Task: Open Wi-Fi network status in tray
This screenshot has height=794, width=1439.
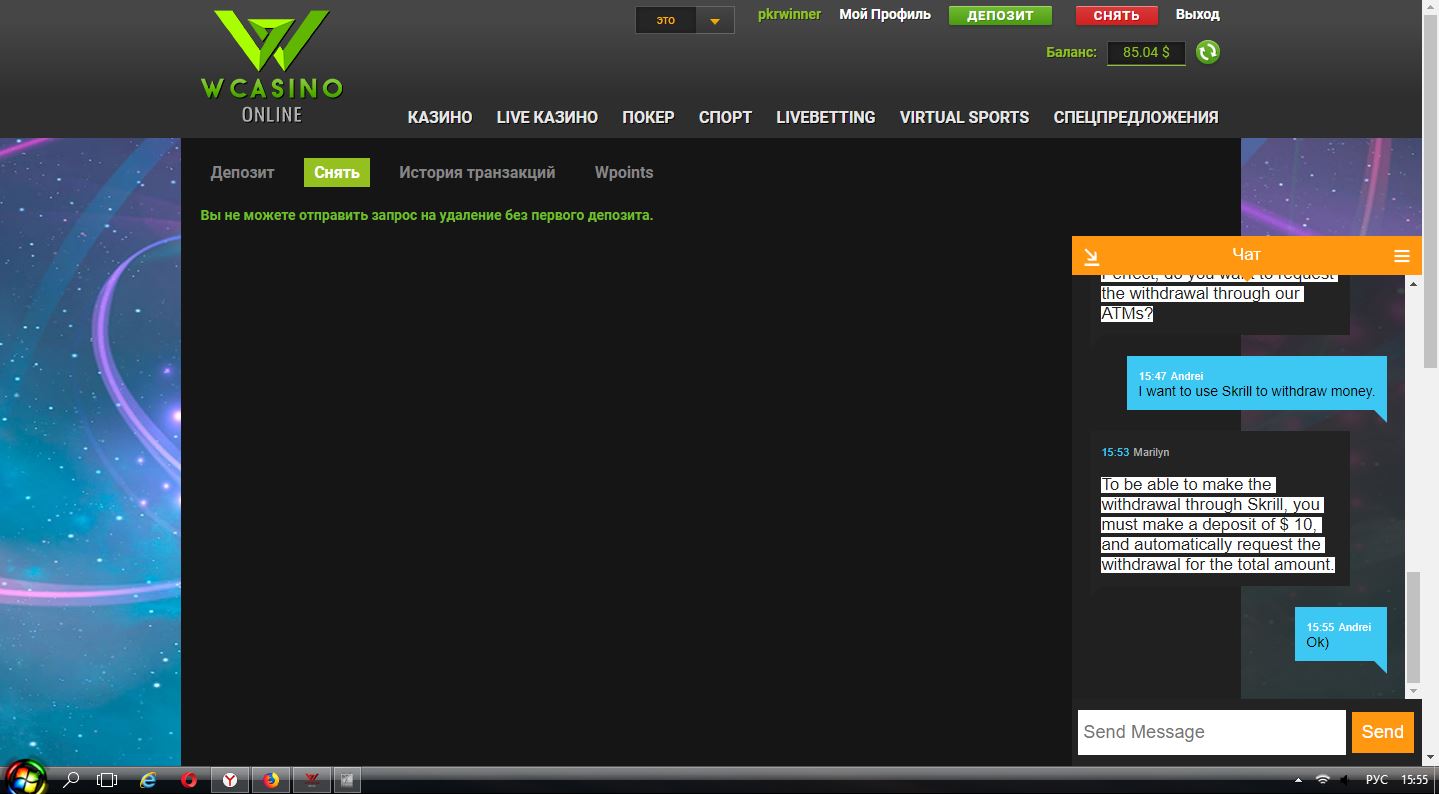Action: (1322, 780)
